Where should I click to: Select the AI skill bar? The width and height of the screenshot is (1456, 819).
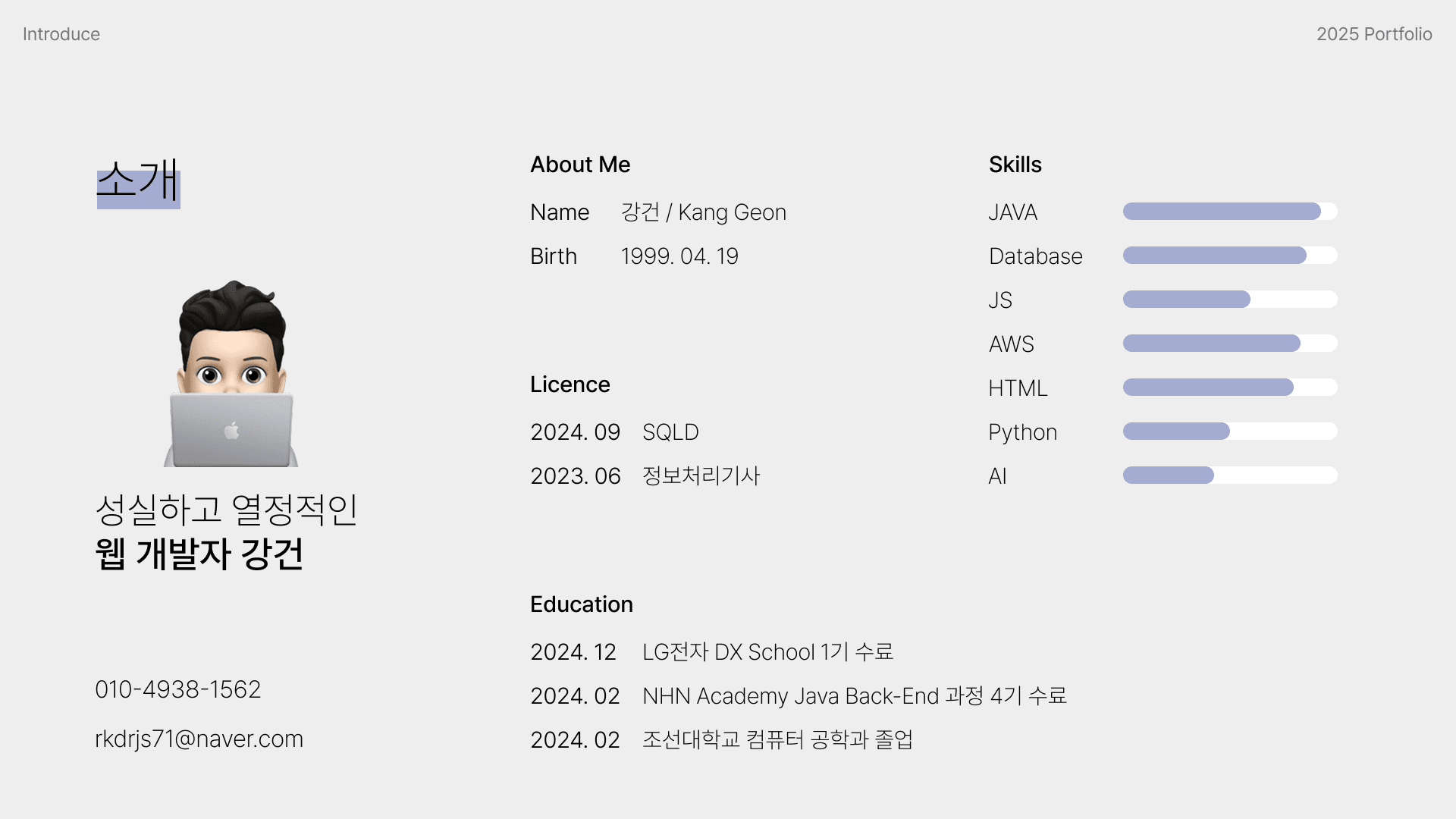1230,475
